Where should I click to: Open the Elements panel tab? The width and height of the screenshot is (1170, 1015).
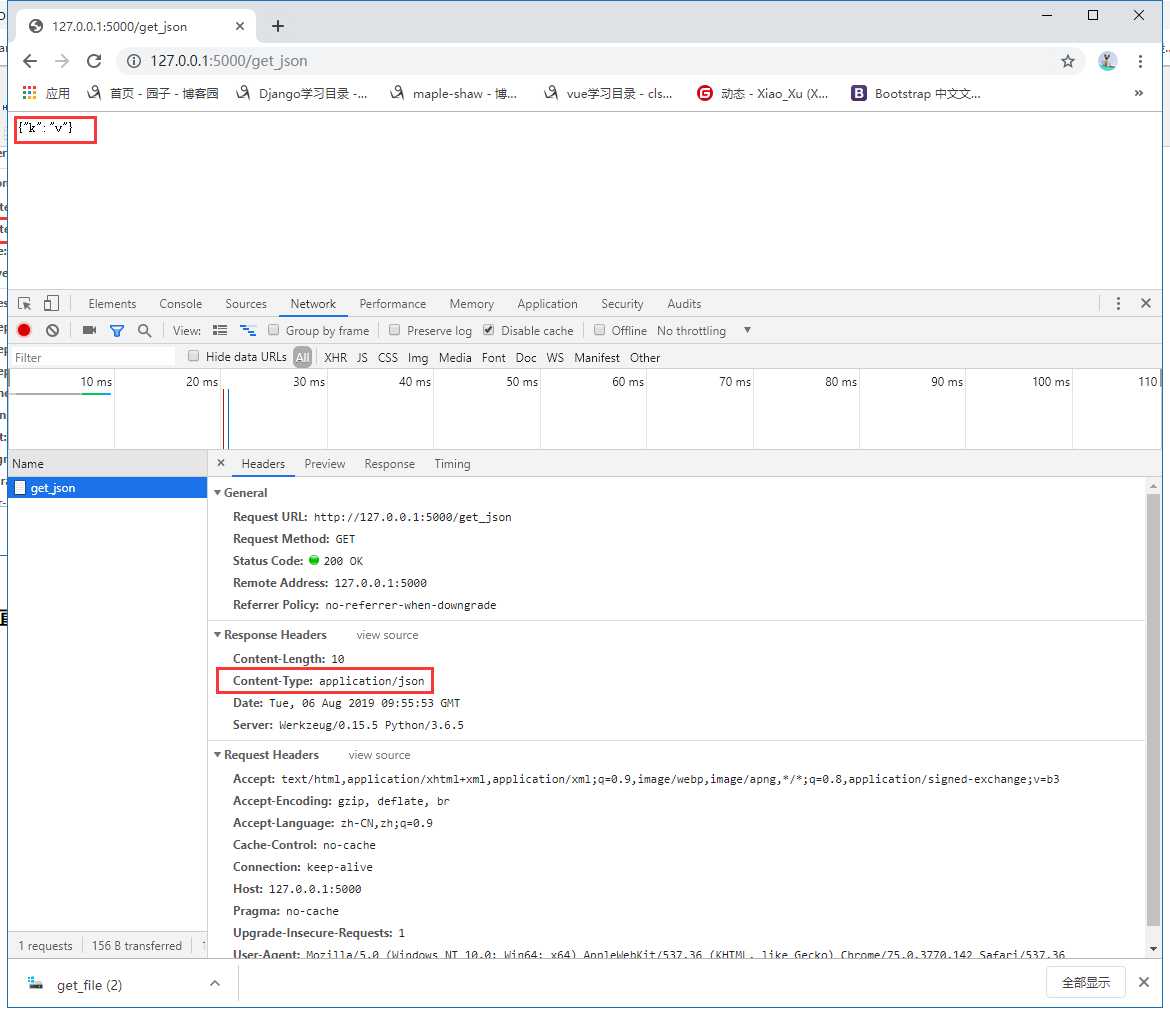pos(112,304)
